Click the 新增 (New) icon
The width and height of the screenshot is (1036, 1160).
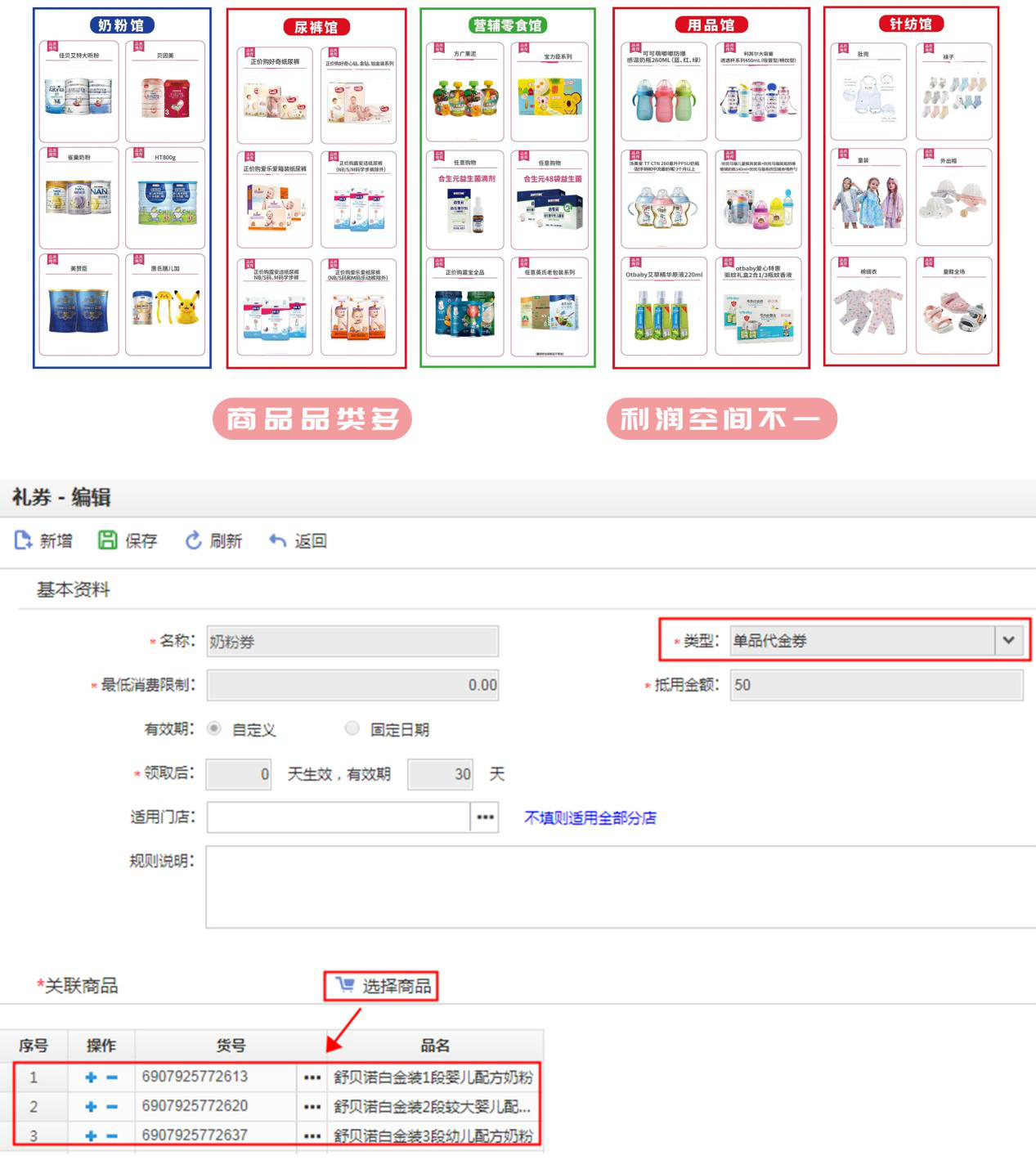tap(21, 540)
